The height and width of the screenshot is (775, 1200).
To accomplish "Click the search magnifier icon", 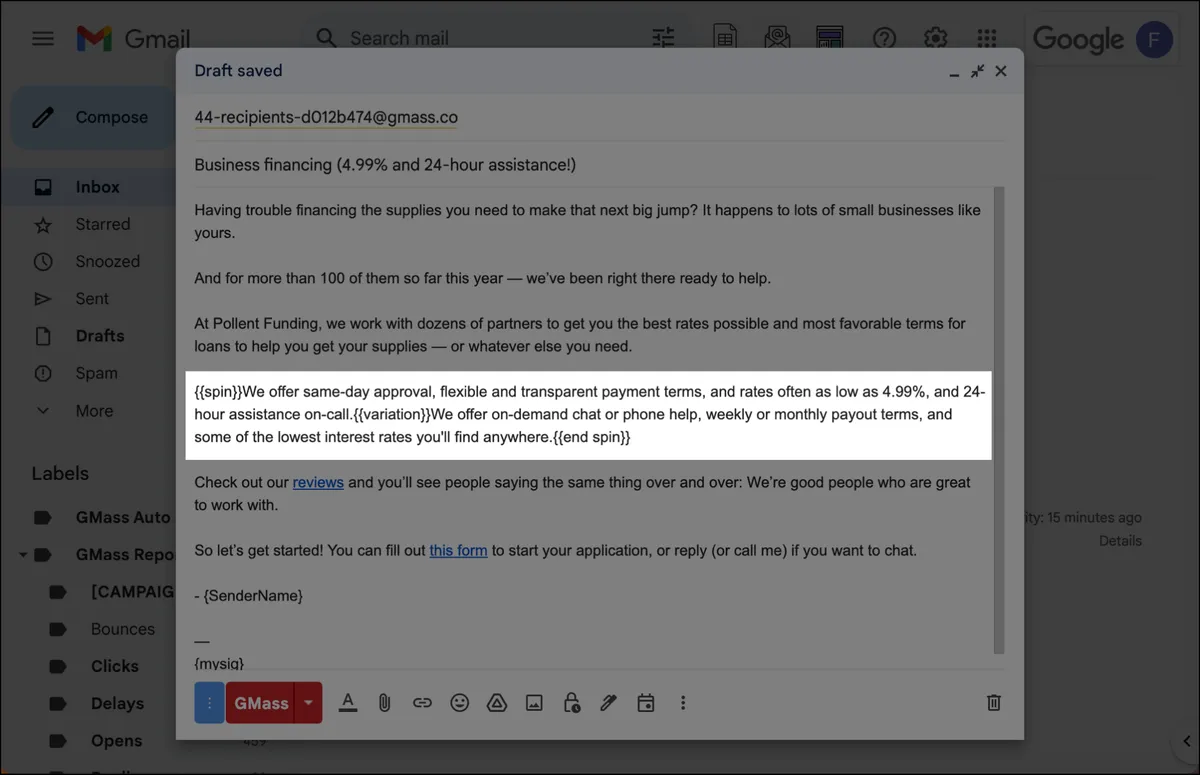I will point(326,38).
